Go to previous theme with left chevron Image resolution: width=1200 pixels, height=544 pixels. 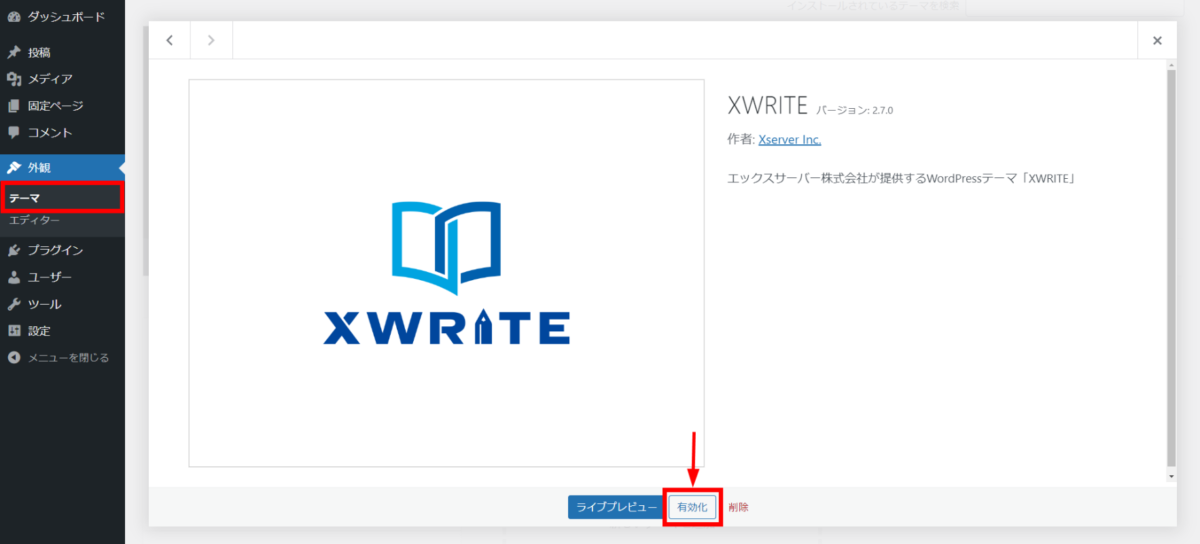click(170, 40)
